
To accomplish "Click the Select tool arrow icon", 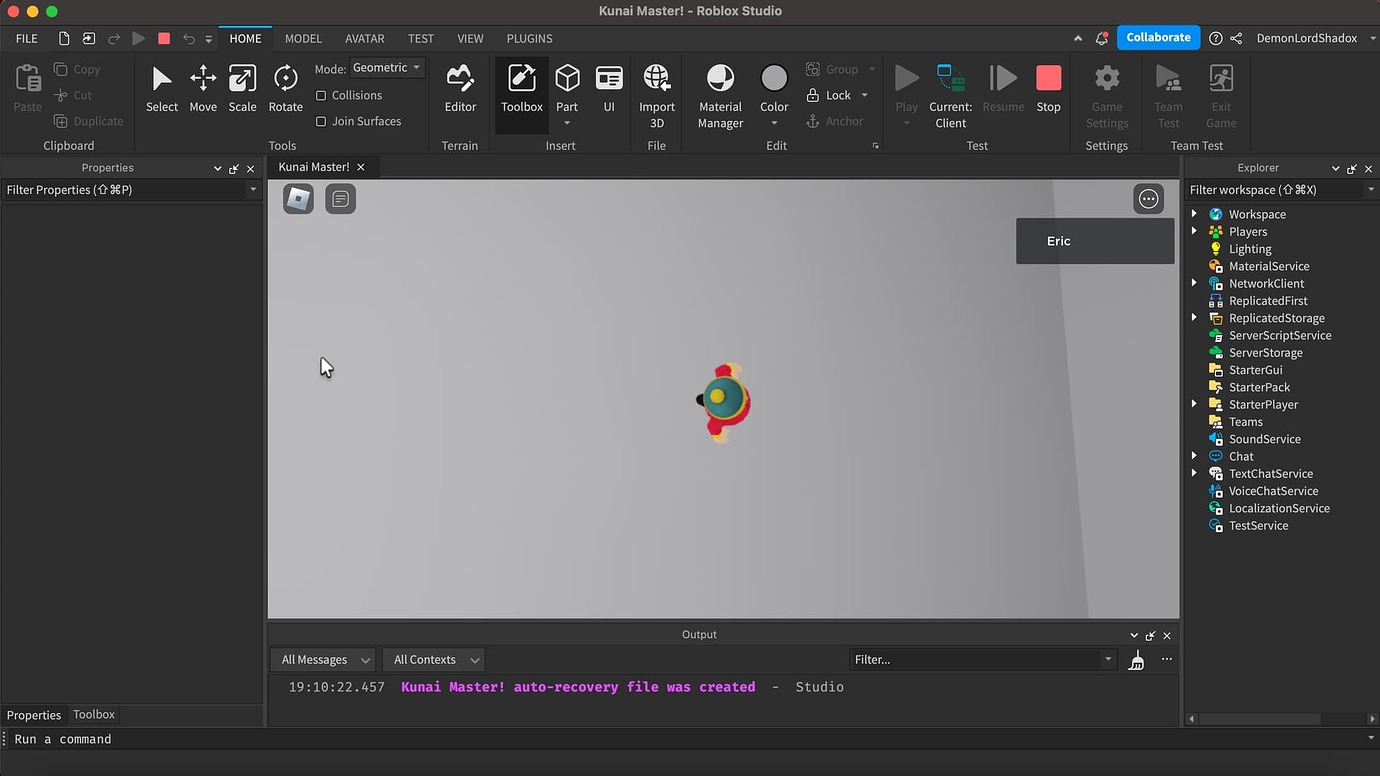I will click(x=161, y=79).
